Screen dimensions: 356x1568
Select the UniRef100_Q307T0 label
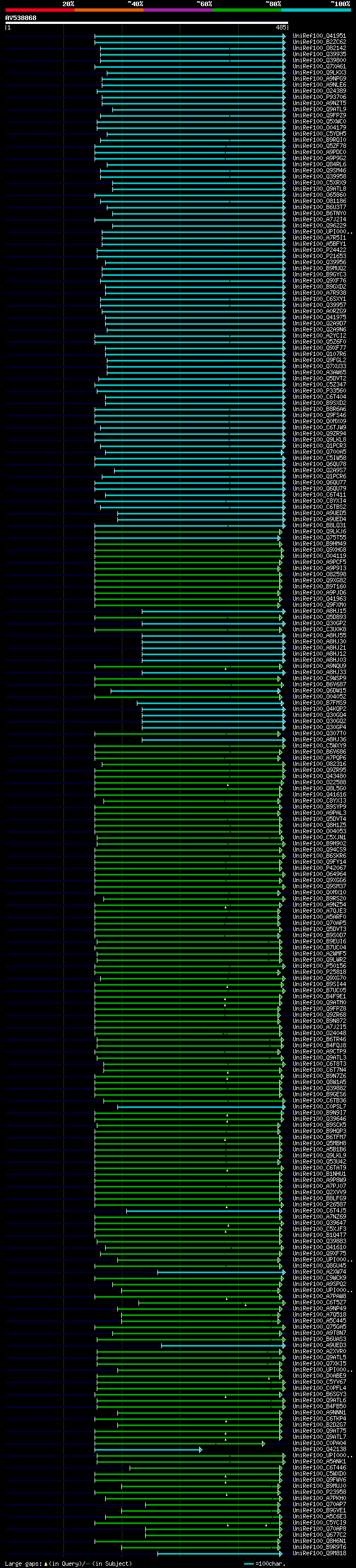point(319,733)
